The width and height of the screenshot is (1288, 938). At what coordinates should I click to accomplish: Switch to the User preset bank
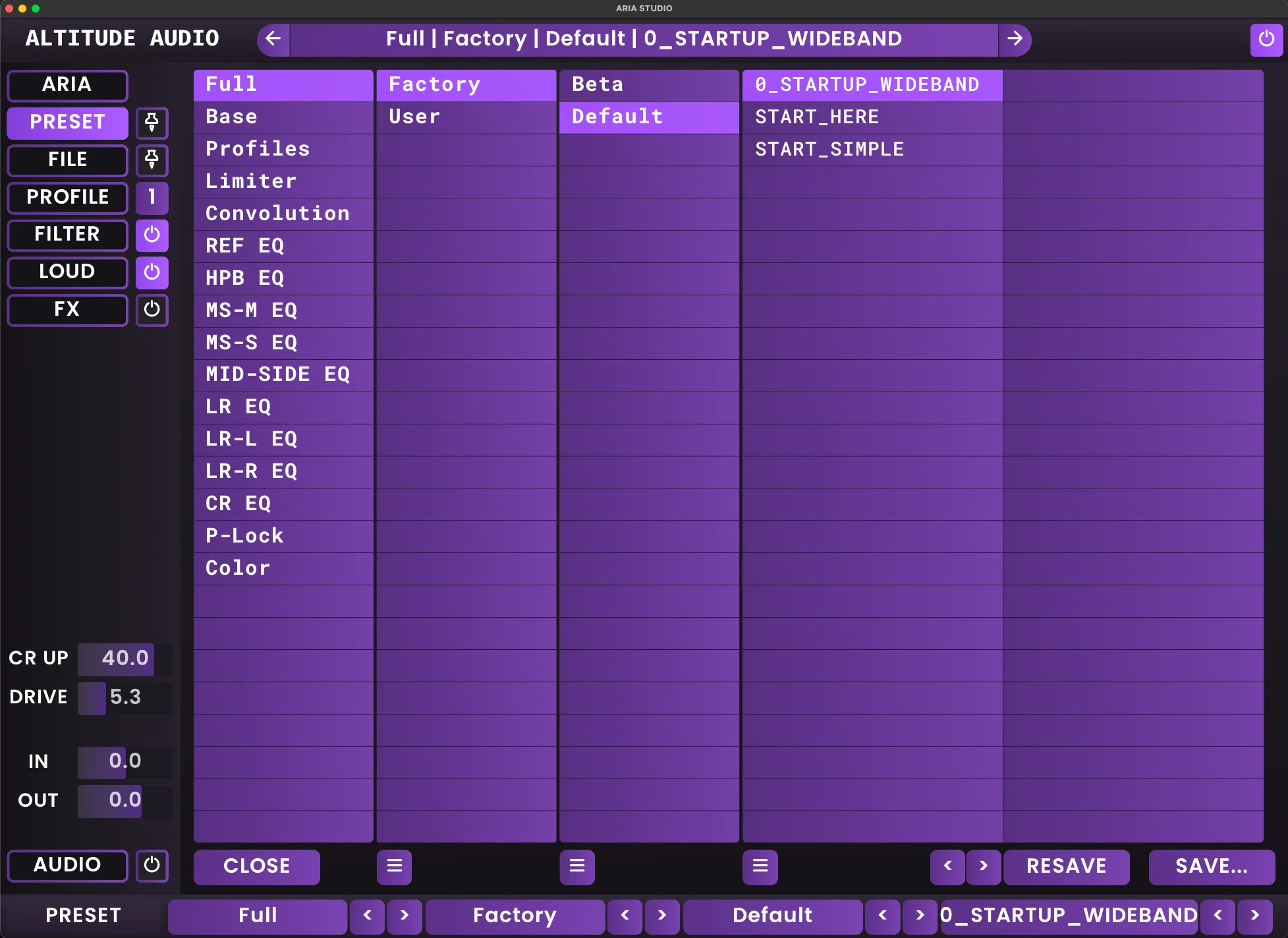pos(466,117)
